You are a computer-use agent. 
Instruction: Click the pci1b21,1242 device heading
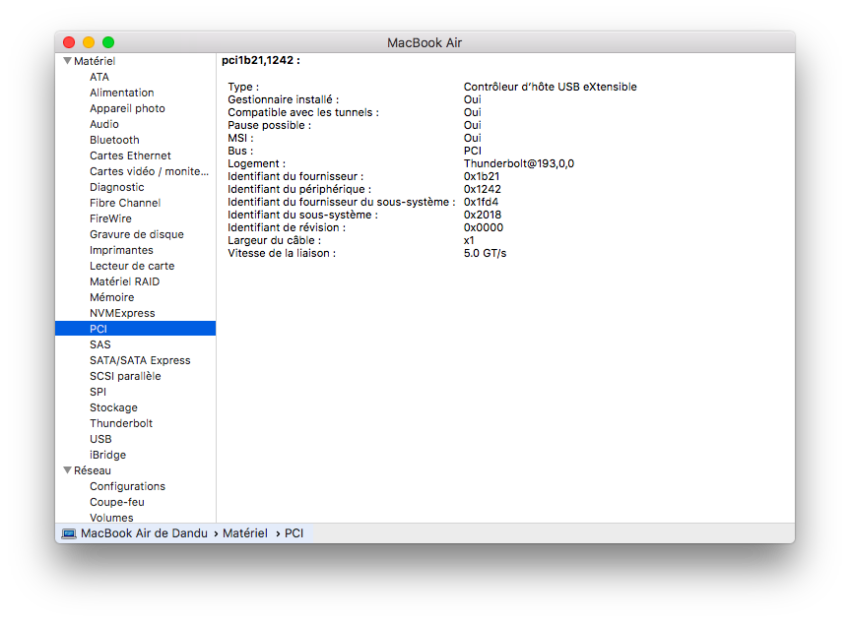[261, 60]
